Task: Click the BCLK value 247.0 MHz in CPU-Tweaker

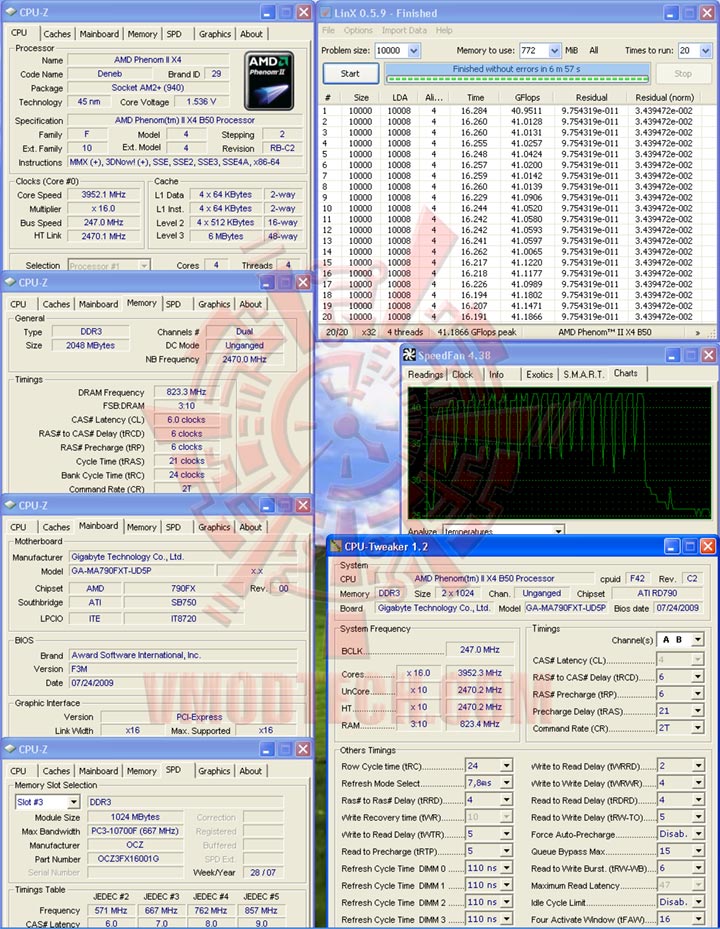Action: pos(479,649)
